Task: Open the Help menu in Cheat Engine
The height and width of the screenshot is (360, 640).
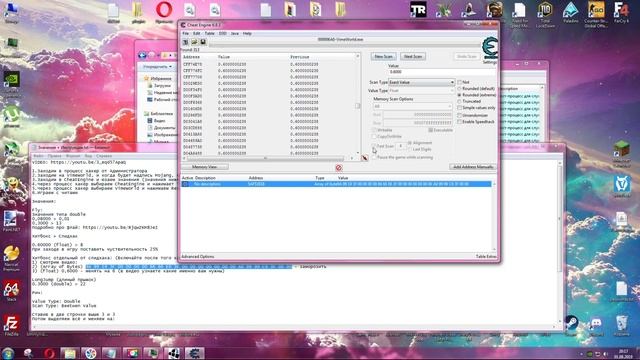Action: (247, 33)
